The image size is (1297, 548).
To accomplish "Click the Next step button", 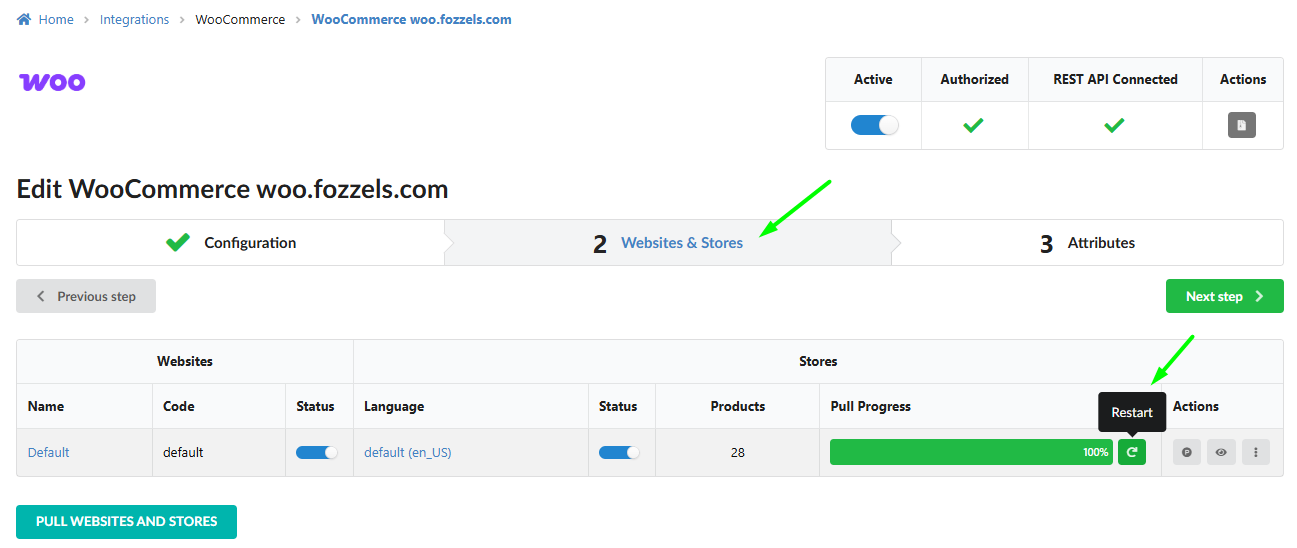I will coord(1224,296).
